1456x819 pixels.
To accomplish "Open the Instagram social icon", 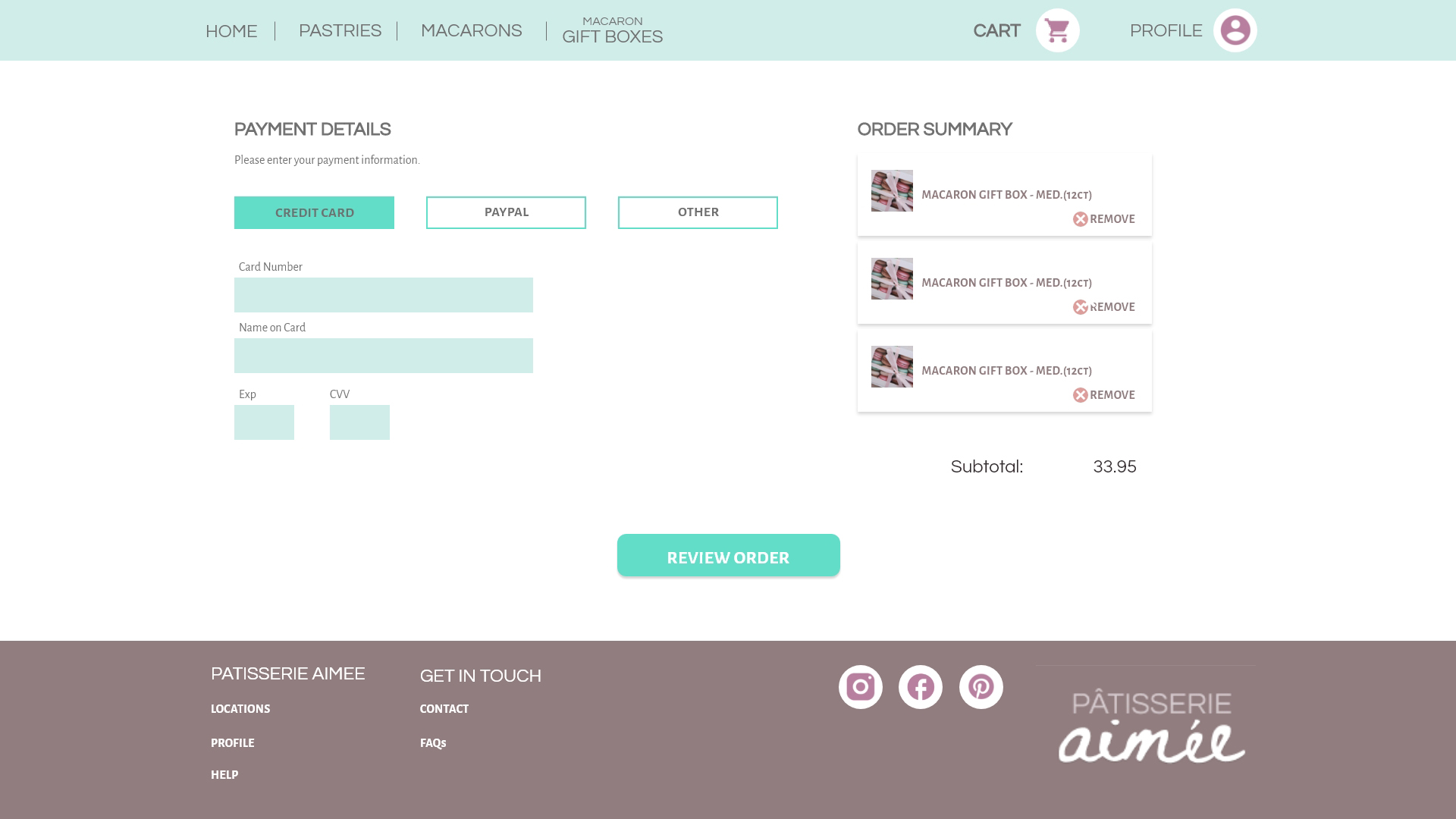I will [860, 687].
